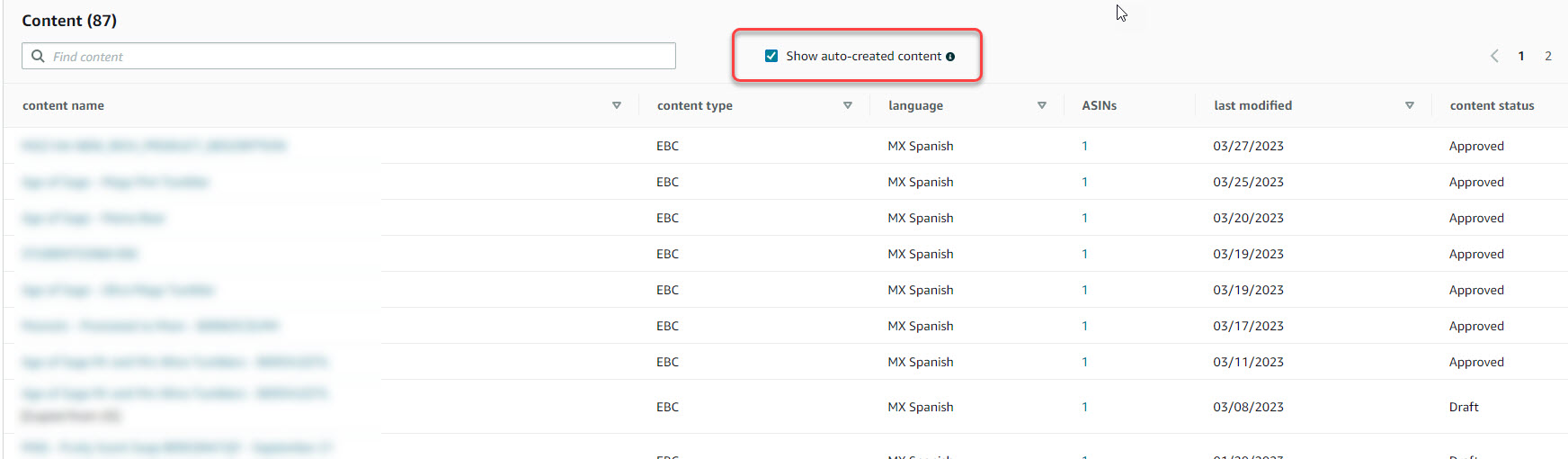Screen dimensions: 1568x459
Task: Open the last modified sort arrow
Action: [1410, 105]
